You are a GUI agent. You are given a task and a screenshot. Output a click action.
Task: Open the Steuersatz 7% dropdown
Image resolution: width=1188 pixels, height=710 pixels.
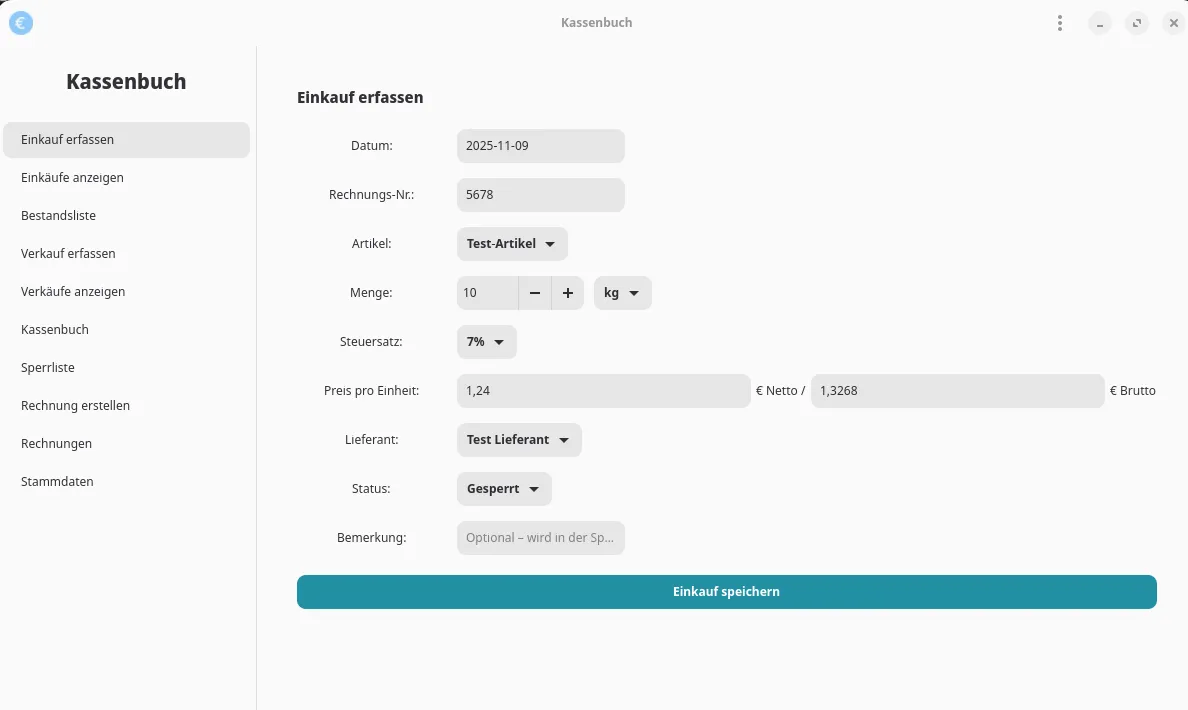tap(487, 342)
